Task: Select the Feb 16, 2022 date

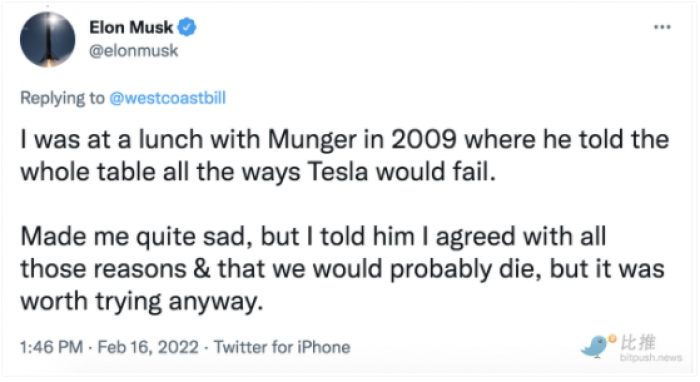Action: tap(148, 347)
